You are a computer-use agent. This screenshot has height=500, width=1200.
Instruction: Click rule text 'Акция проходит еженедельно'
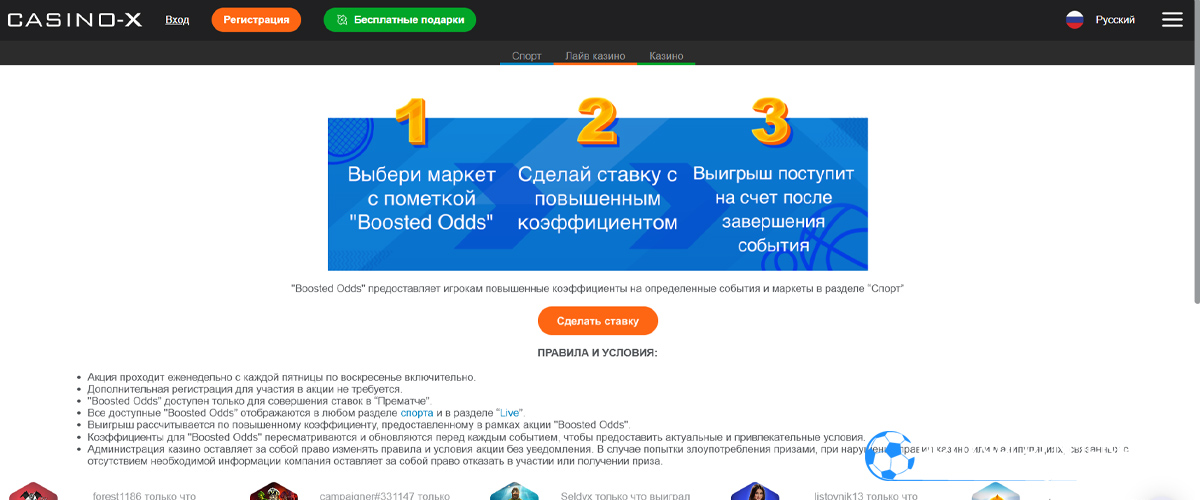pos(281,377)
